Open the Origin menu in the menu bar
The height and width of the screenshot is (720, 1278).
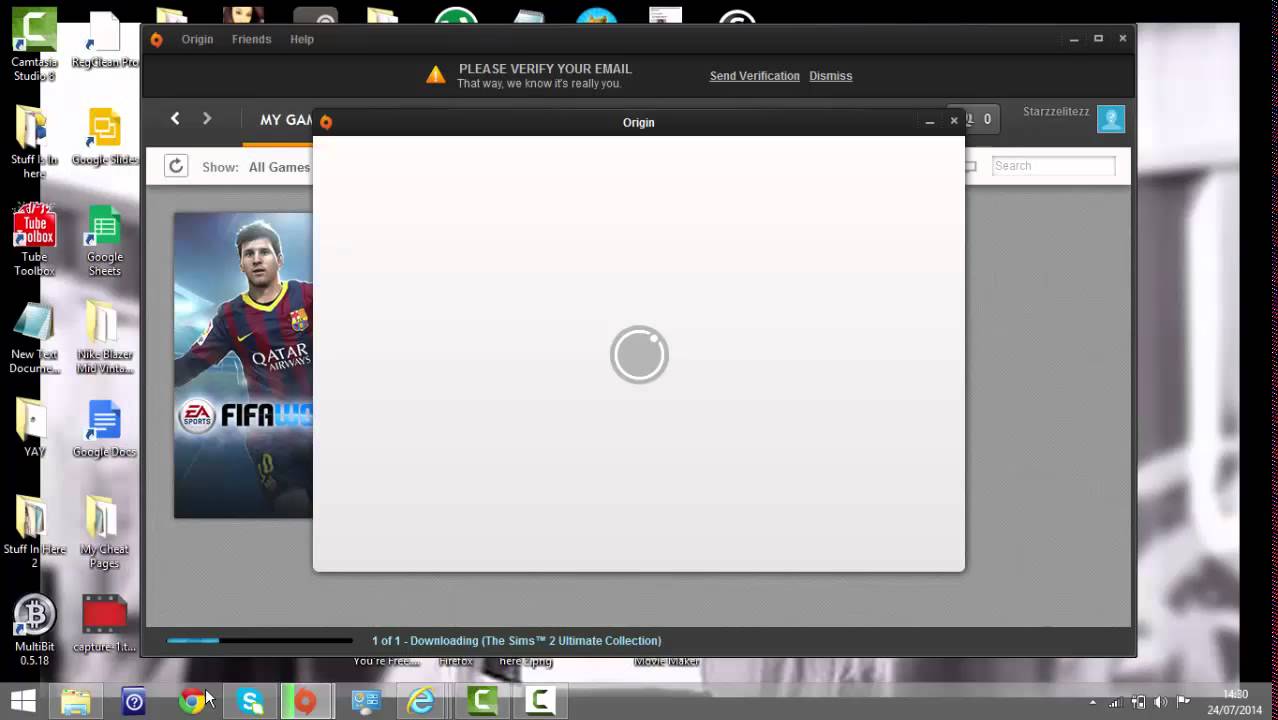[197, 39]
